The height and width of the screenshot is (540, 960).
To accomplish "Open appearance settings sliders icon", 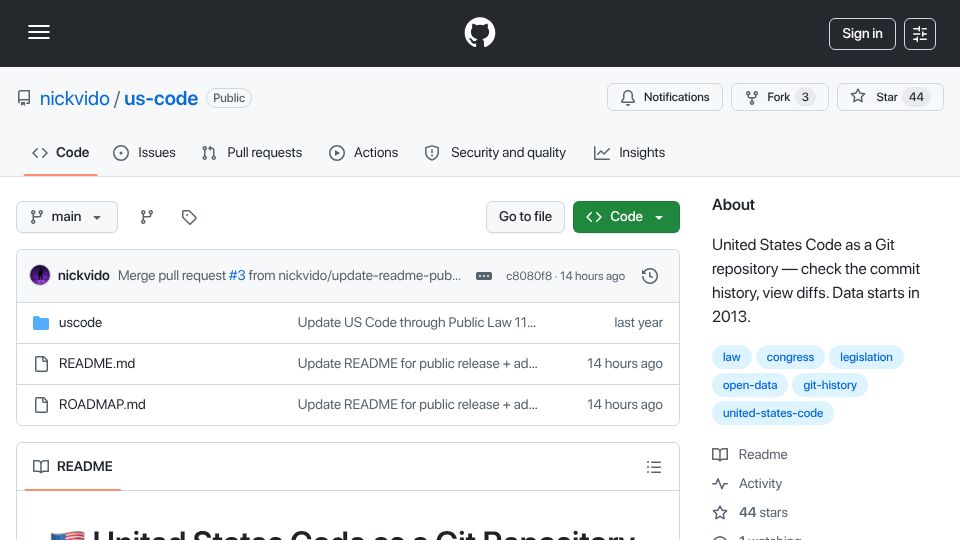I will pyautogui.click(x=920, y=34).
